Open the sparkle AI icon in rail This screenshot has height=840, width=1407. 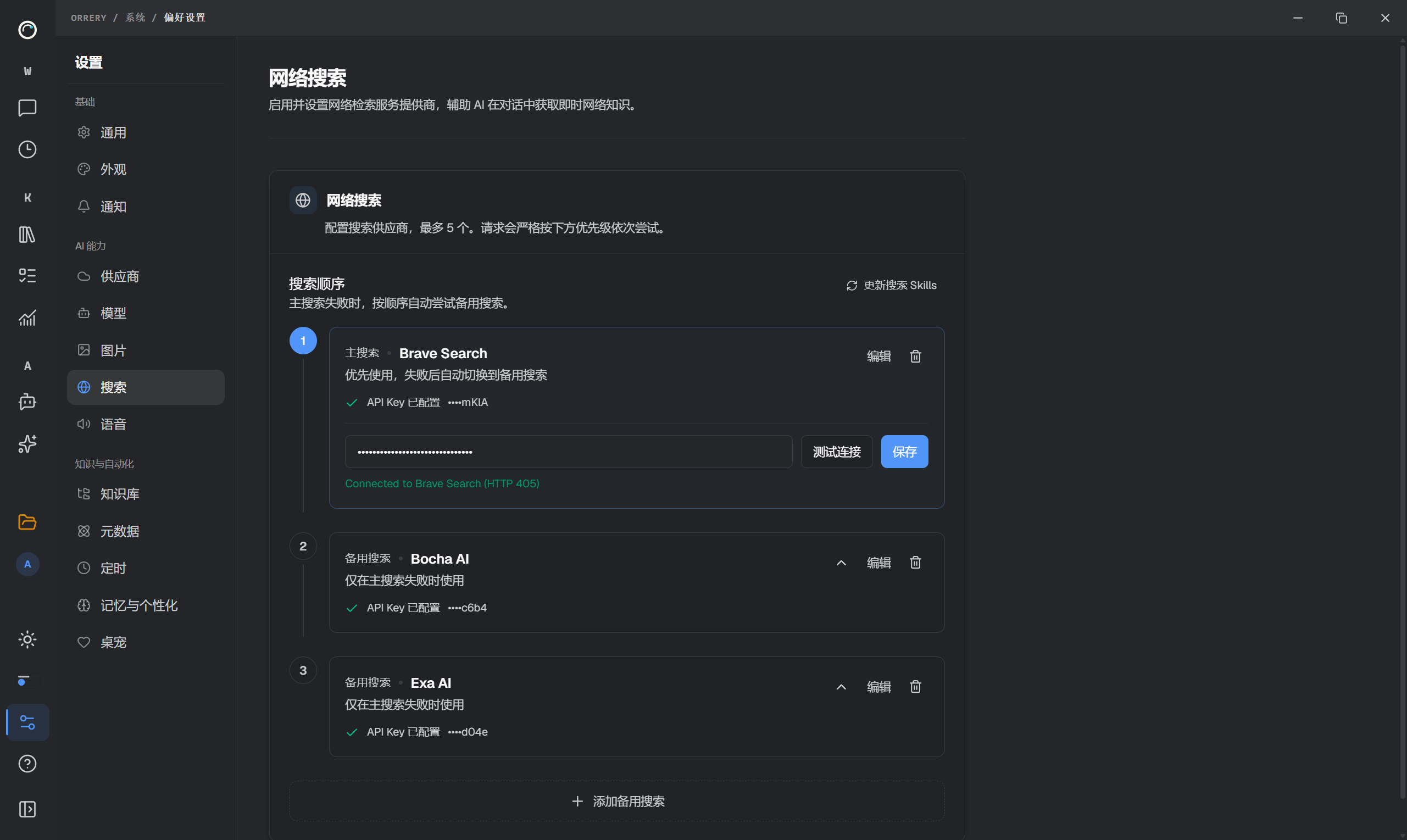(x=27, y=444)
